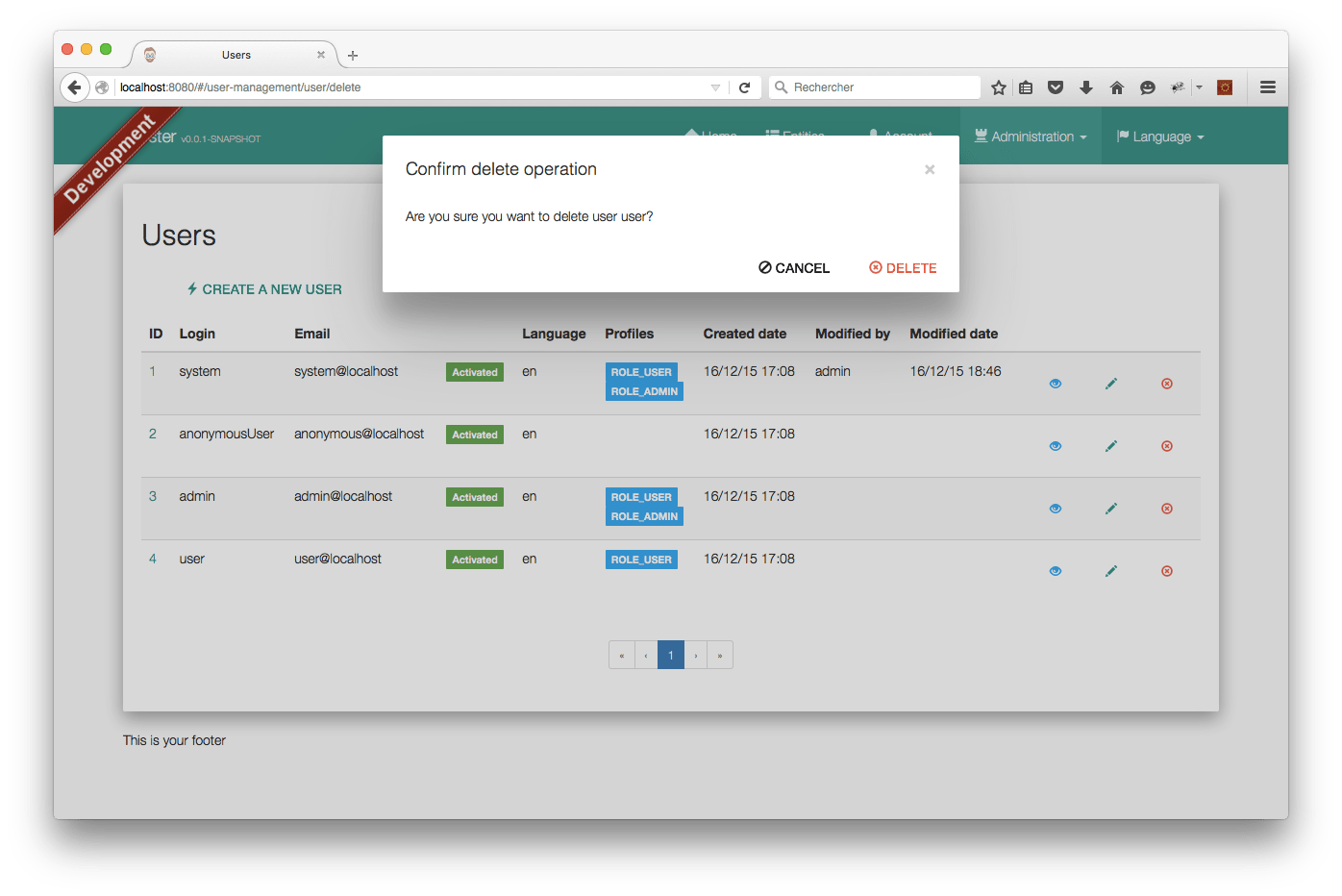The width and height of the screenshot is (1342, 896).
Task: Open the CREATE A NEW USER link
Action: (263, 288)
